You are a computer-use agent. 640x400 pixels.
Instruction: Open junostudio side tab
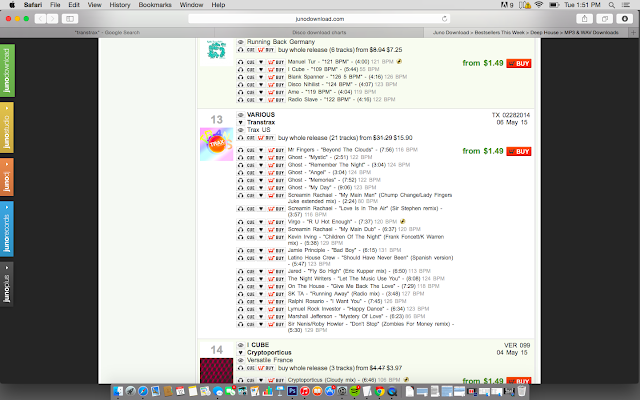tap(7, 127)
